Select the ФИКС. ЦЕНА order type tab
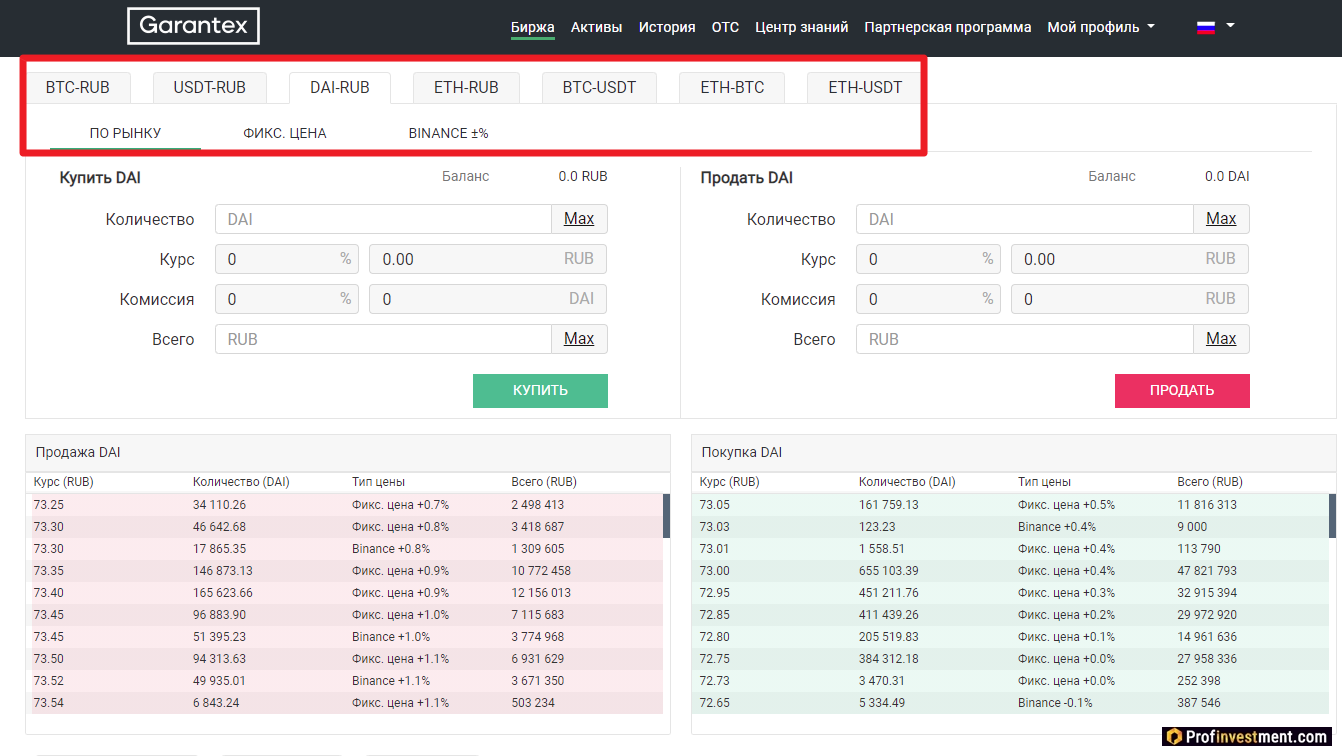 [x=285, y=133]
